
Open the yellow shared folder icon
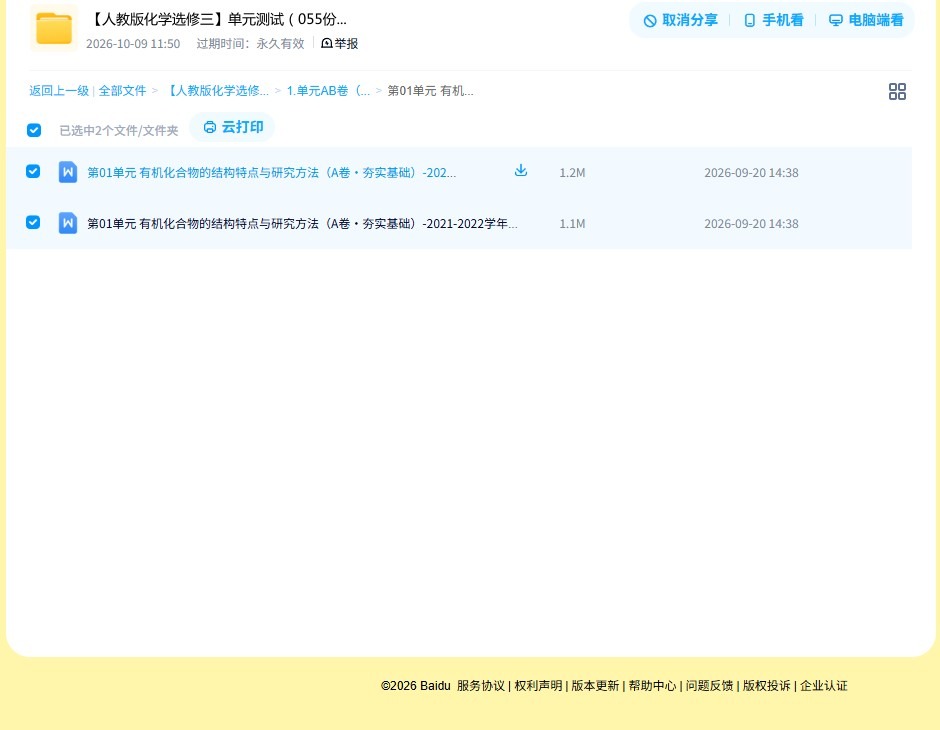(53, 28)
